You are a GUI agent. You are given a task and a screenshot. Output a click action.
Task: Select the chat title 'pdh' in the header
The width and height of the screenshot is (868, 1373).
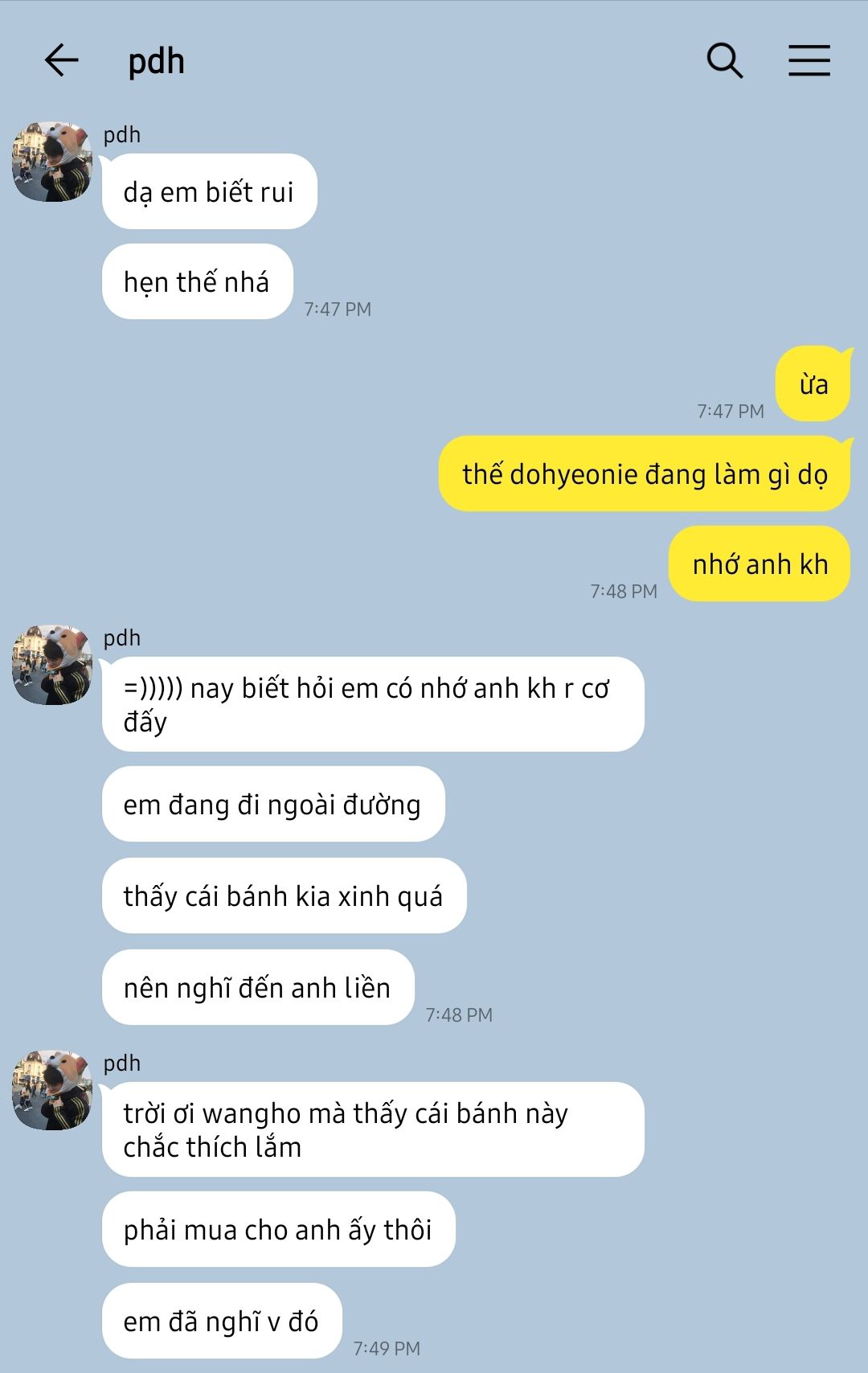tap(157, 61)
